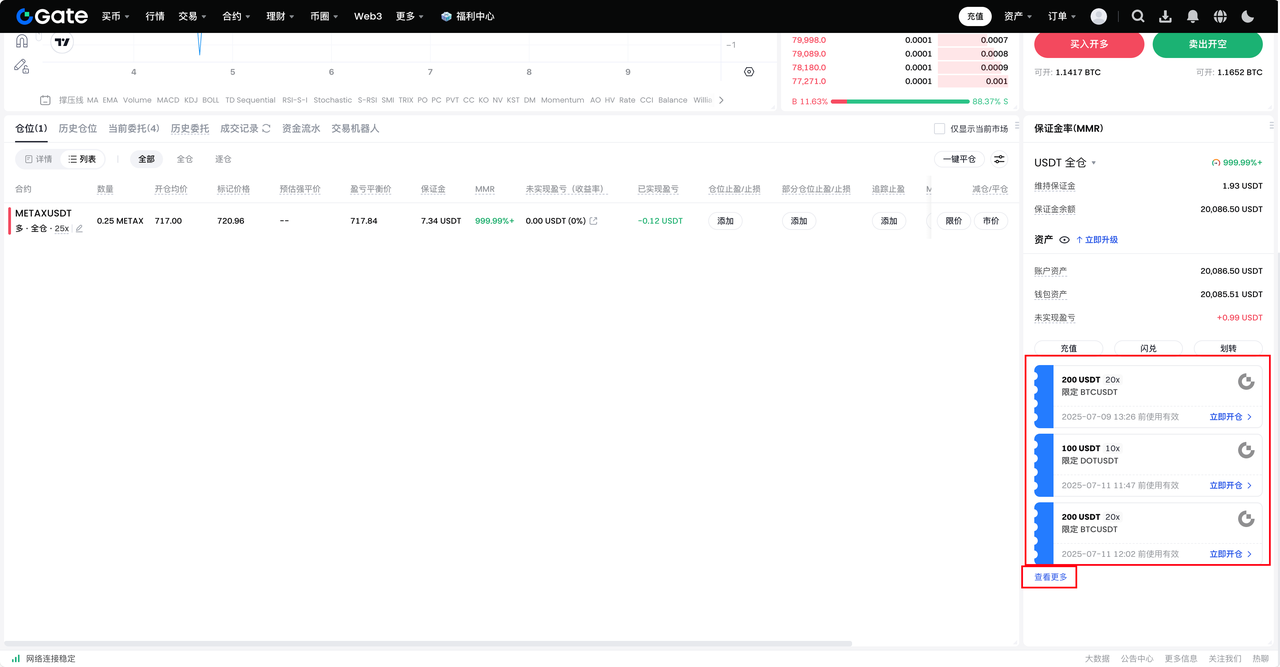
Task: Click the long/short ratio bar
Action: (x=899, y=101)
